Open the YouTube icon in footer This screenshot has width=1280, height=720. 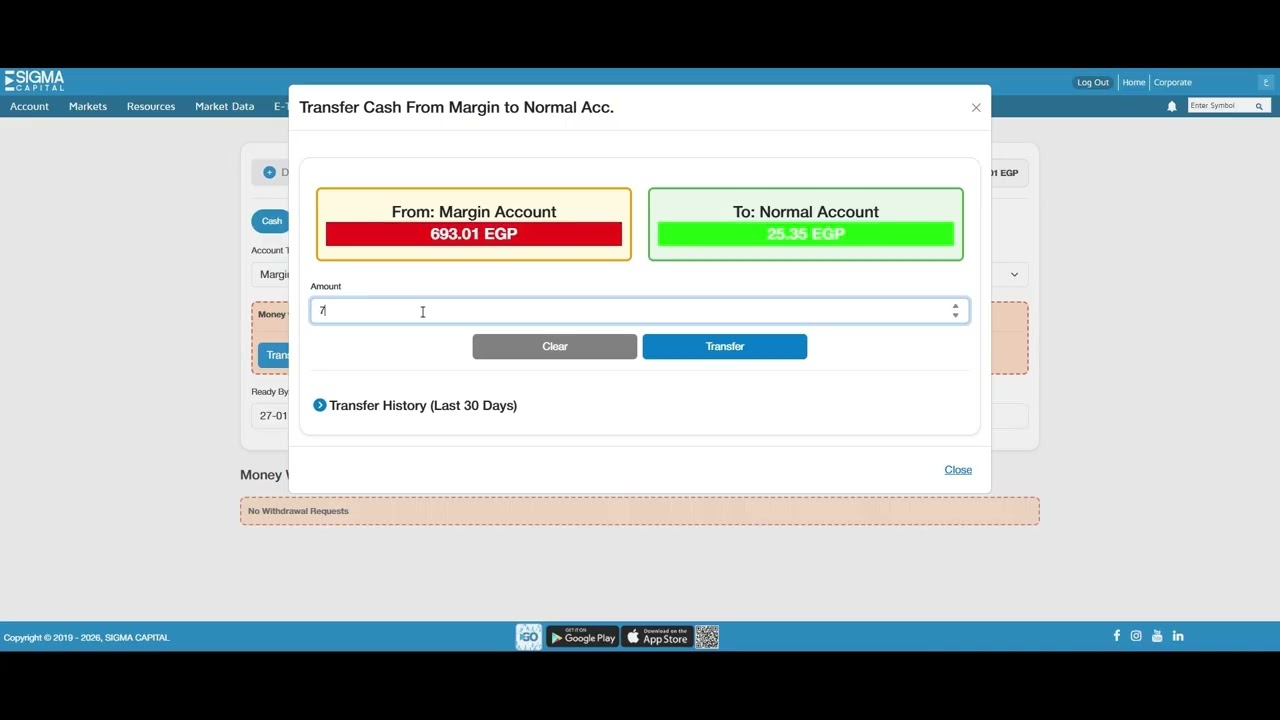pyautogui.click(x=1157, y=636)
